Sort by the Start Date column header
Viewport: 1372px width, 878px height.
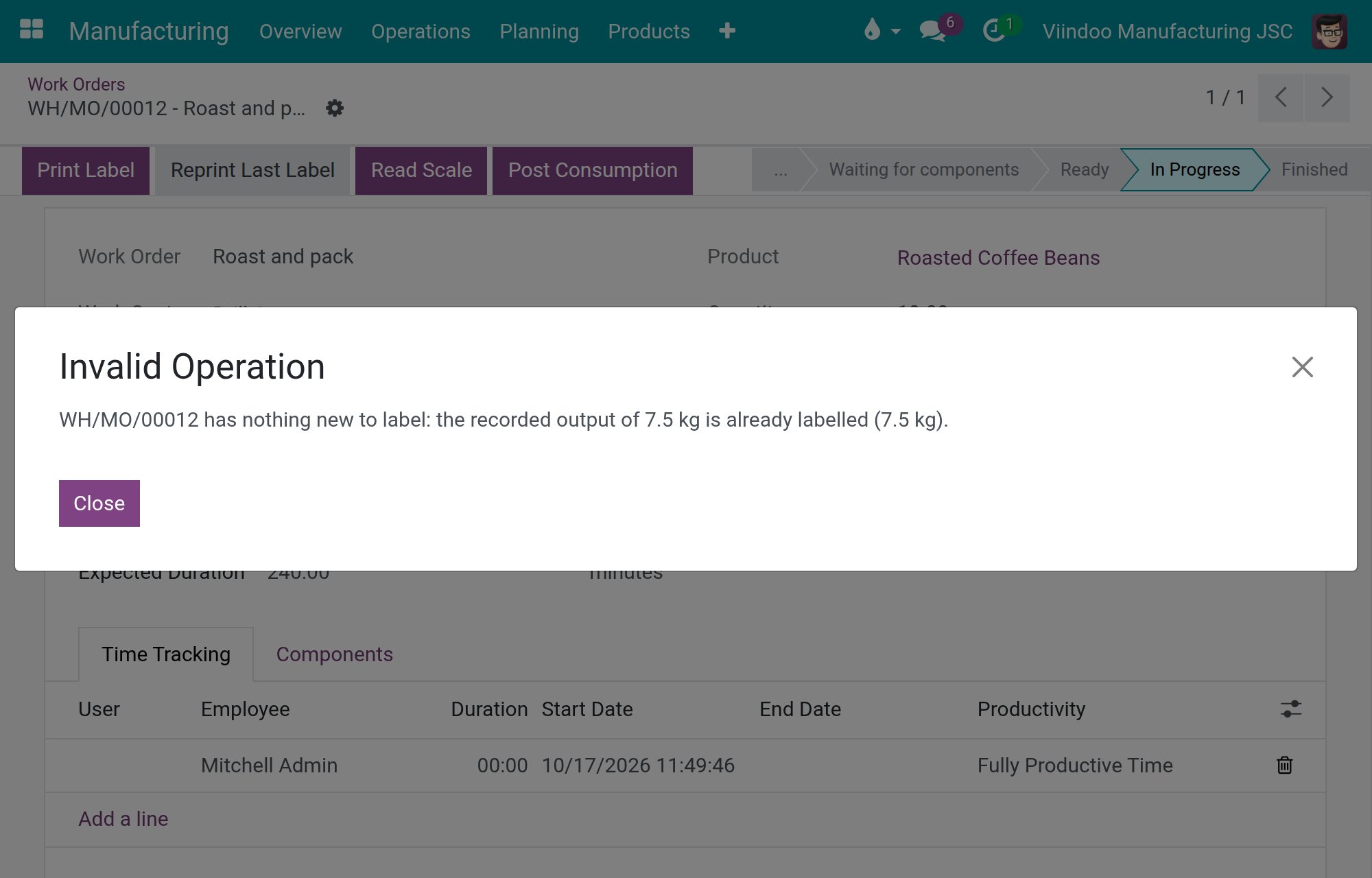point(587,709)
